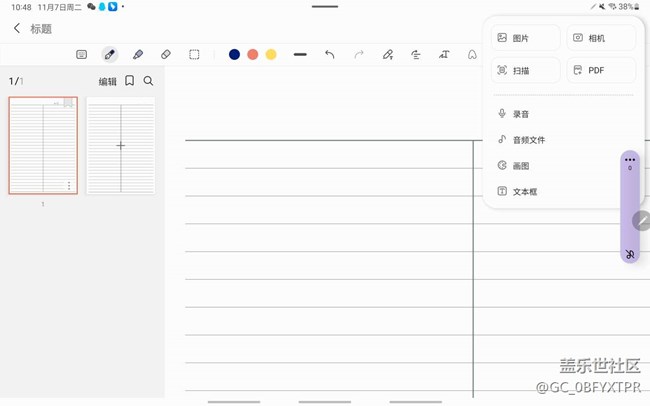Image resolution: width=650 pixels, height=406 pixels.
Task: Tap 编辑 to edit pages
Action: [x=107, y=82]
